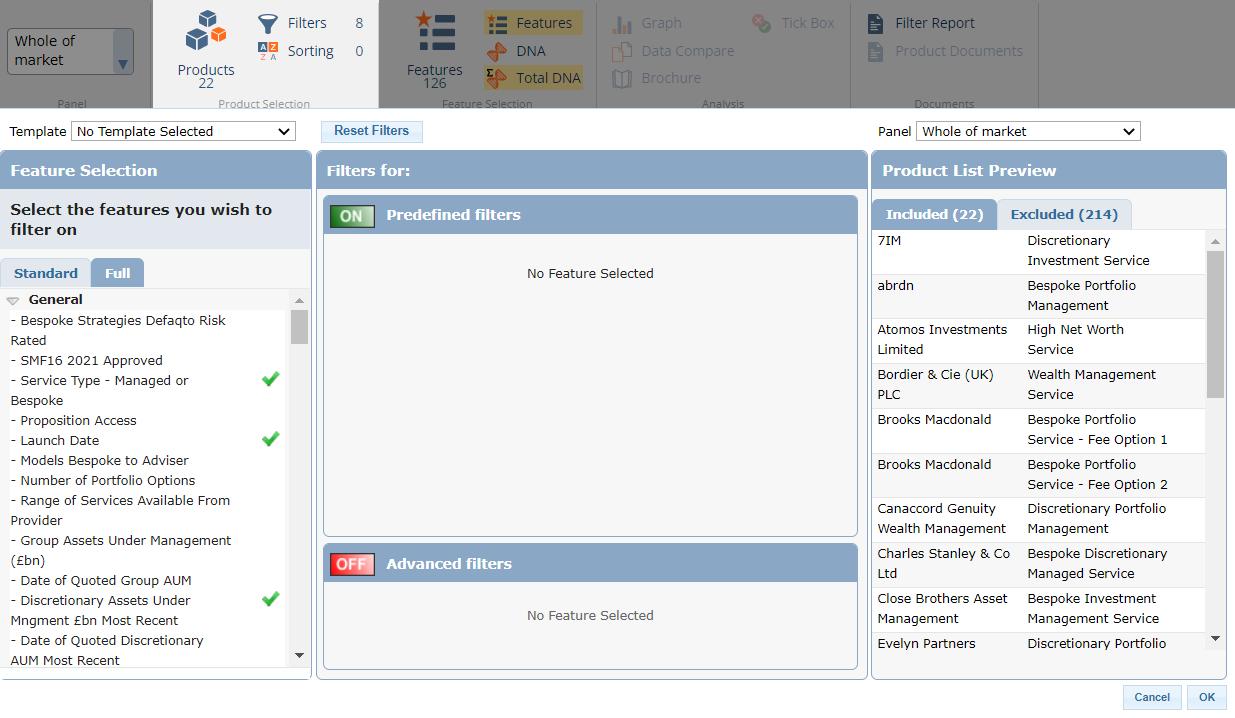
Task: Open the Brochure book icon
Action: [622, 78]
